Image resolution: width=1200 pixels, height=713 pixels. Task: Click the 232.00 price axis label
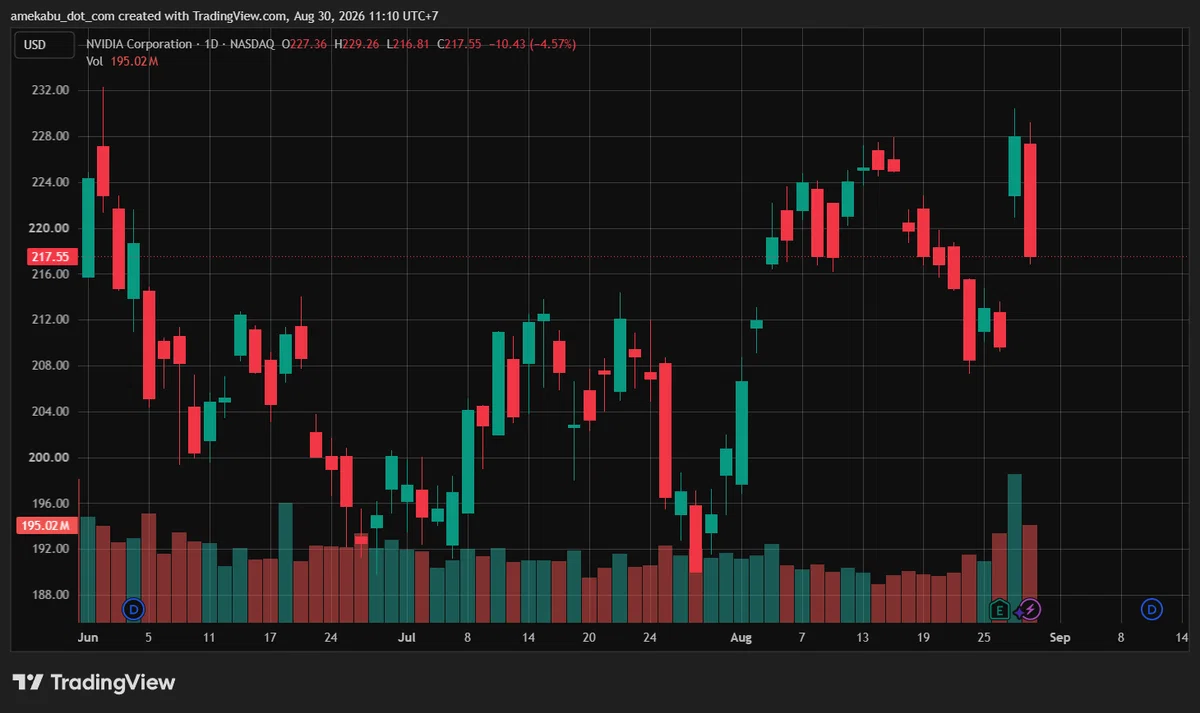pos(50,90)
